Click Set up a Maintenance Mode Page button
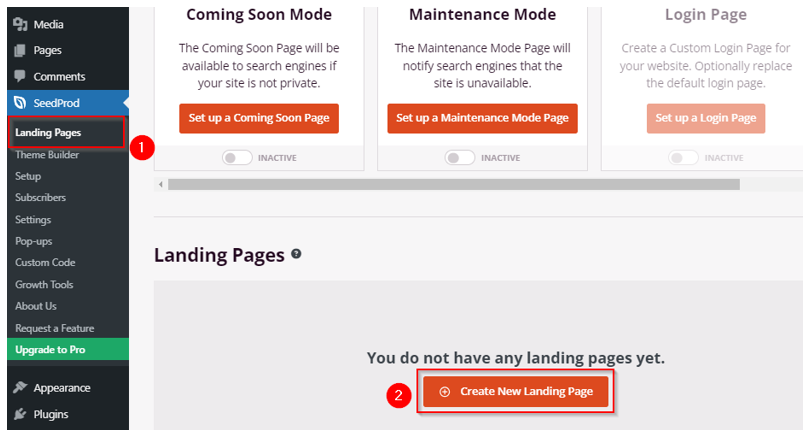803x430 pixels. point(482,118)
